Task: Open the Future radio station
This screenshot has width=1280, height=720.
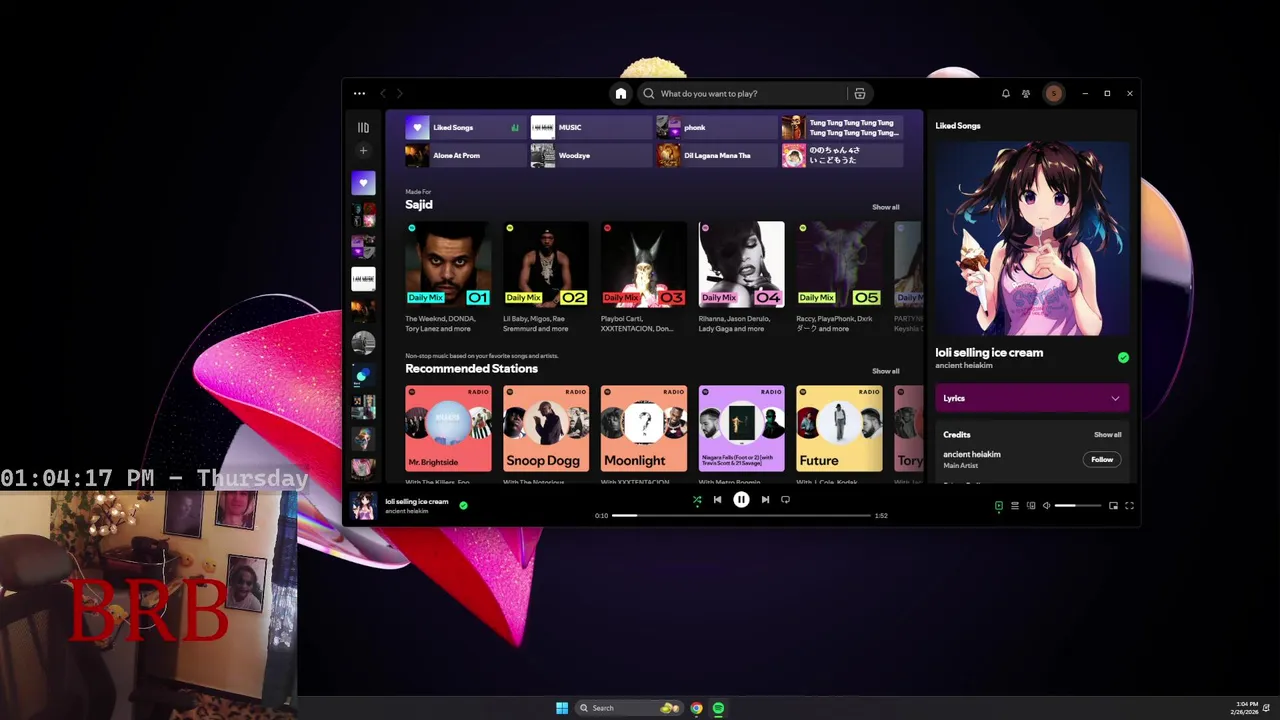Action: click(839, 428)
